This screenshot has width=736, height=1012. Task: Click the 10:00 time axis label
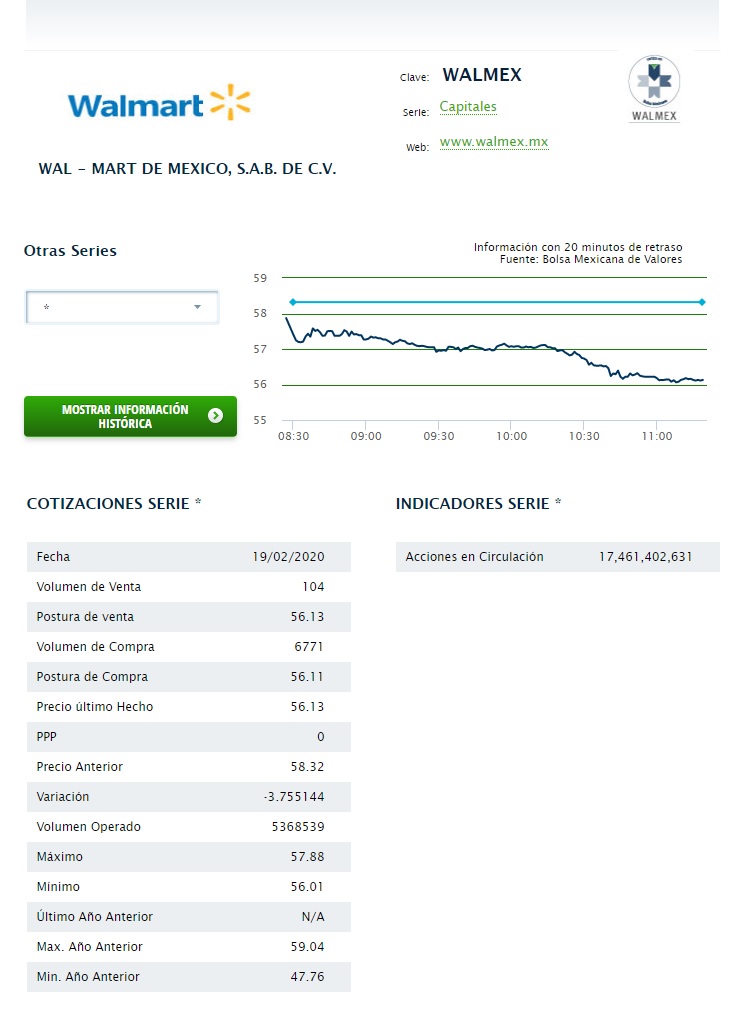tap(511, 436)
